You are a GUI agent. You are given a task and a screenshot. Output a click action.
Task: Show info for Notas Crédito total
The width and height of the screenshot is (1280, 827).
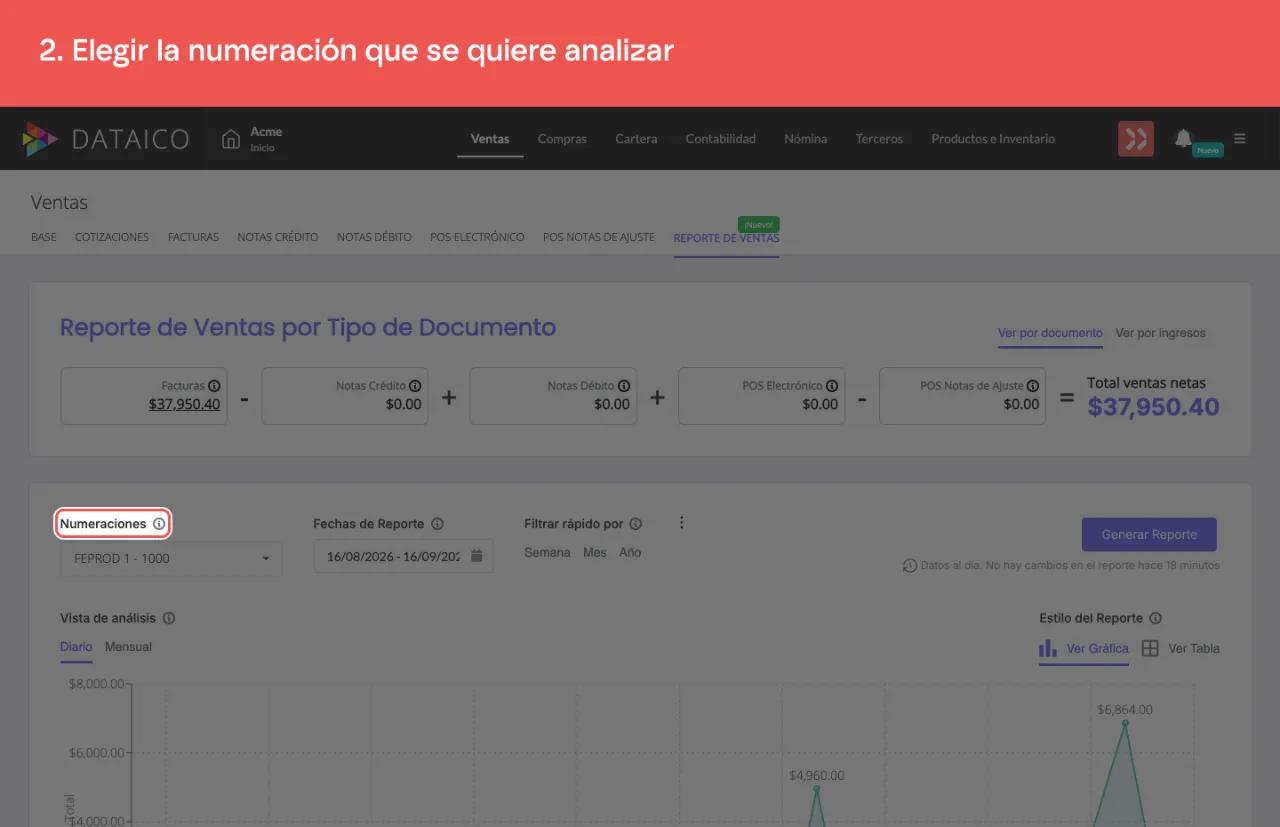coord(415,386)
